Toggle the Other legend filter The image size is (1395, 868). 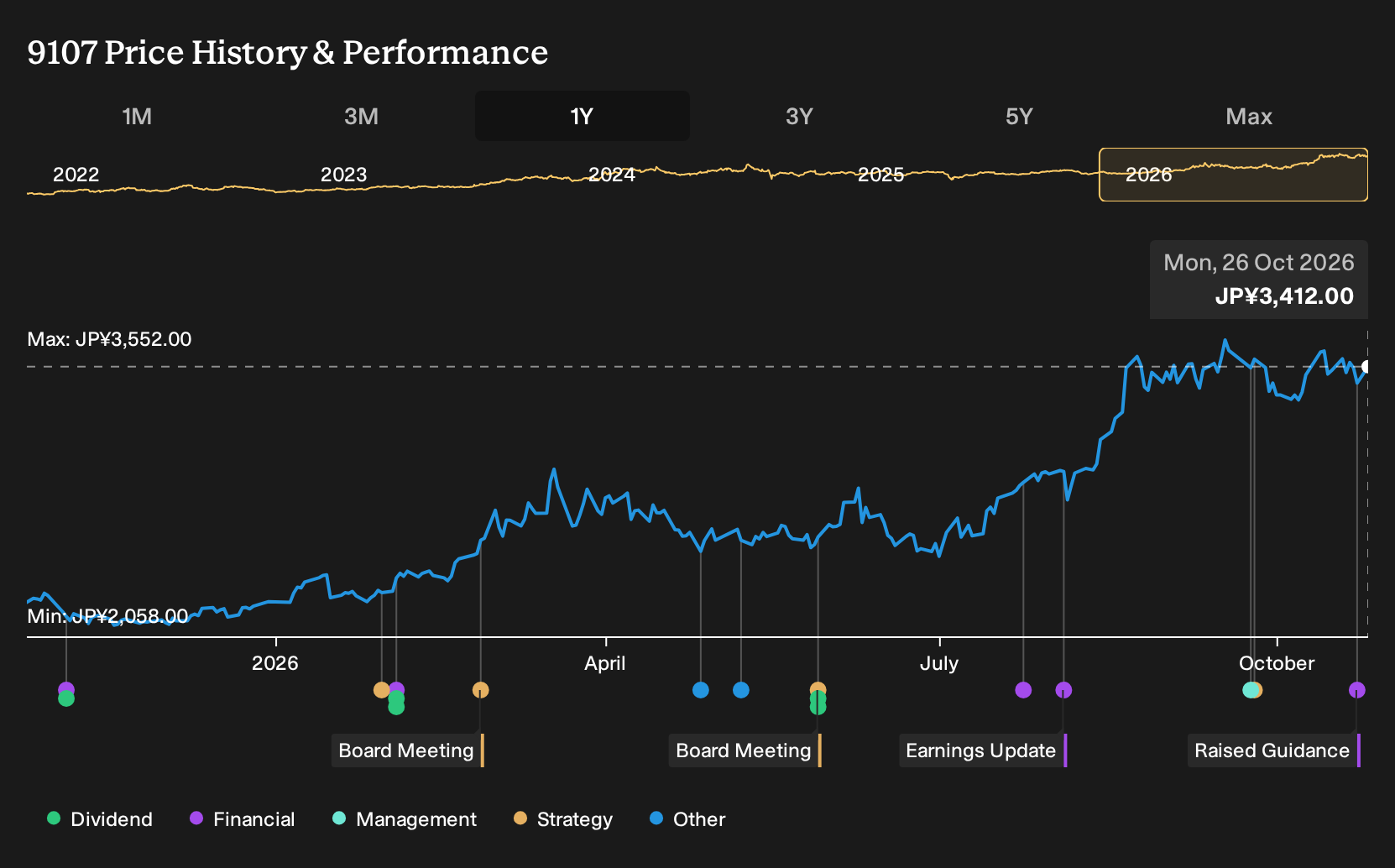coord(687,818)
